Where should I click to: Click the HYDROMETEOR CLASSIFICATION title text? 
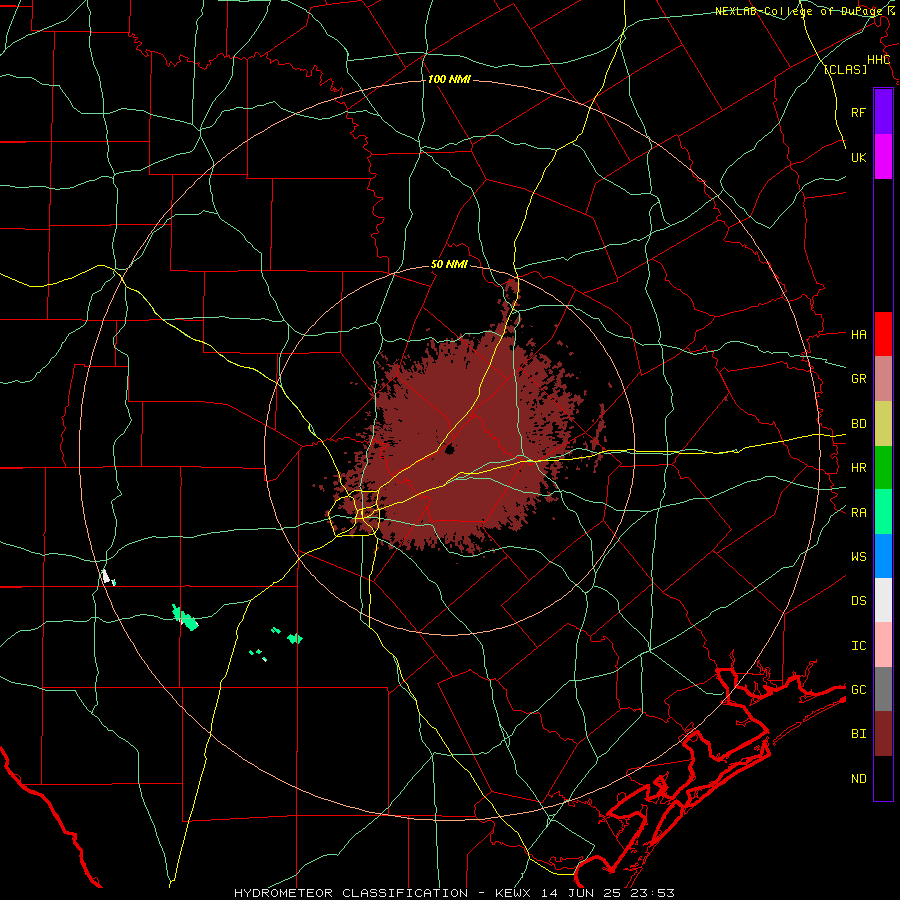point(351,893)
